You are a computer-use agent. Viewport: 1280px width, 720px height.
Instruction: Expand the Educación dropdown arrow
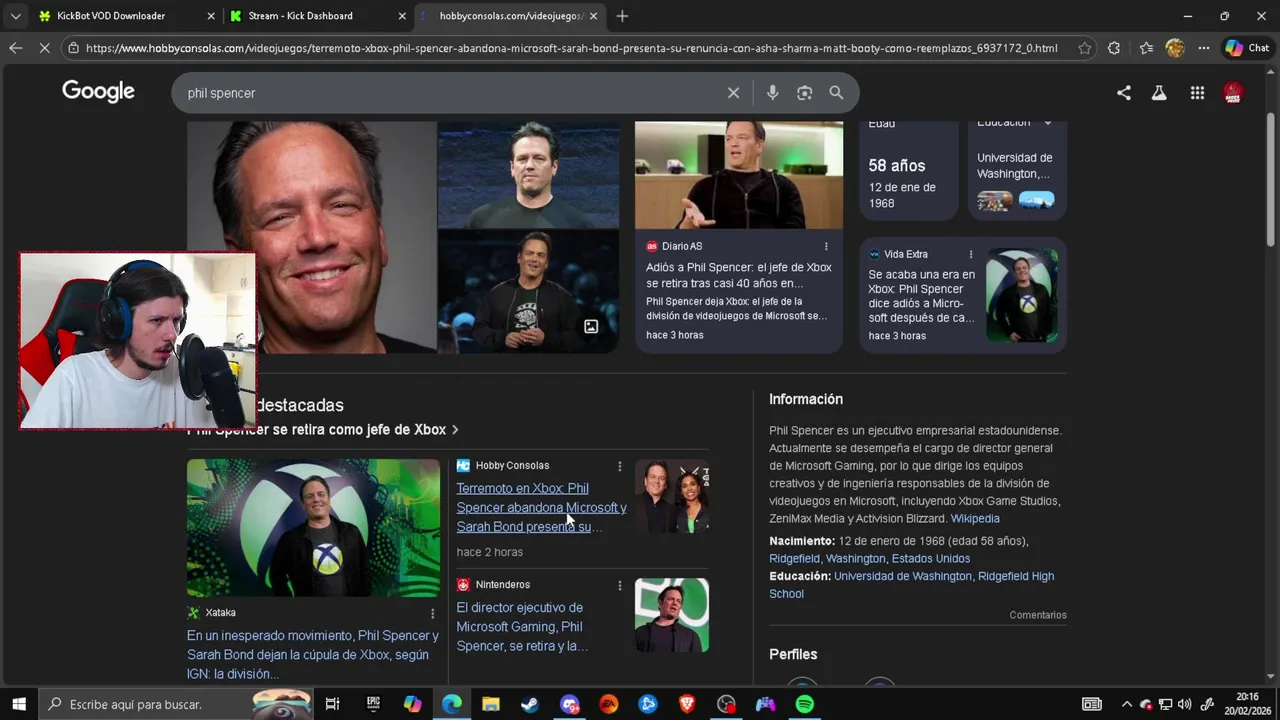[x=1047, y=123]
